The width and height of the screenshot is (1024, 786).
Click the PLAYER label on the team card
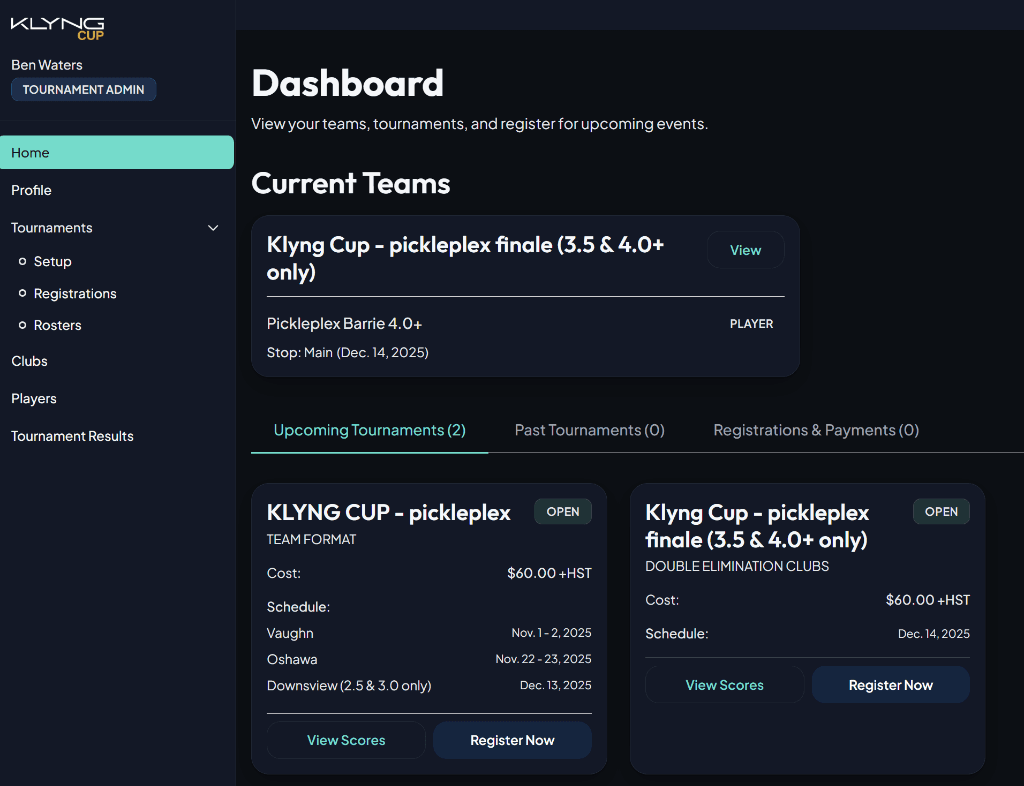coord(751,324)
